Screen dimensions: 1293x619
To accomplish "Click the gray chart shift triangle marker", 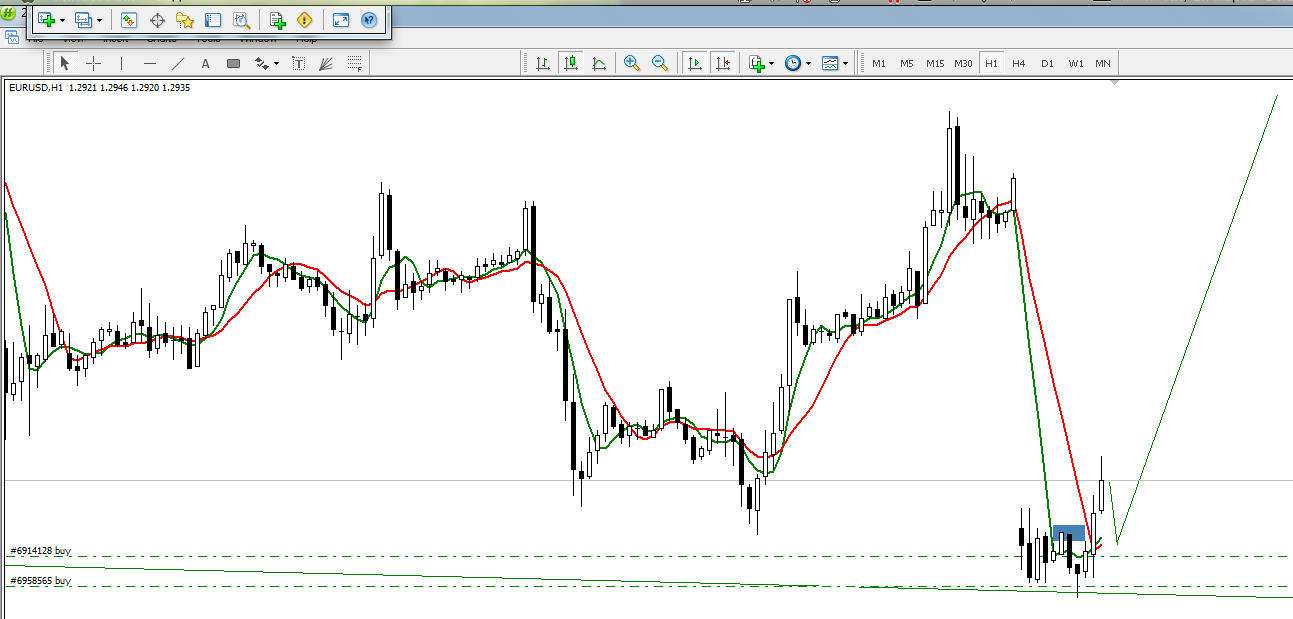I will click(x=1114, y=82).
